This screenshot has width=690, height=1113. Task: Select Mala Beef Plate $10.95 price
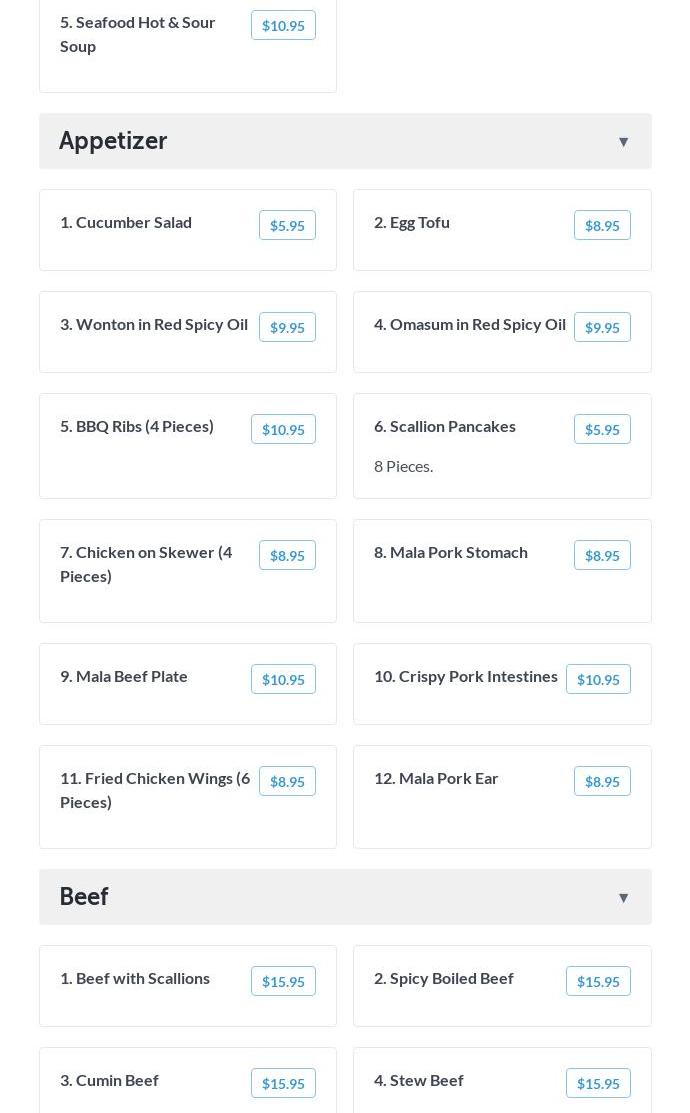click(x=283, y=680)
